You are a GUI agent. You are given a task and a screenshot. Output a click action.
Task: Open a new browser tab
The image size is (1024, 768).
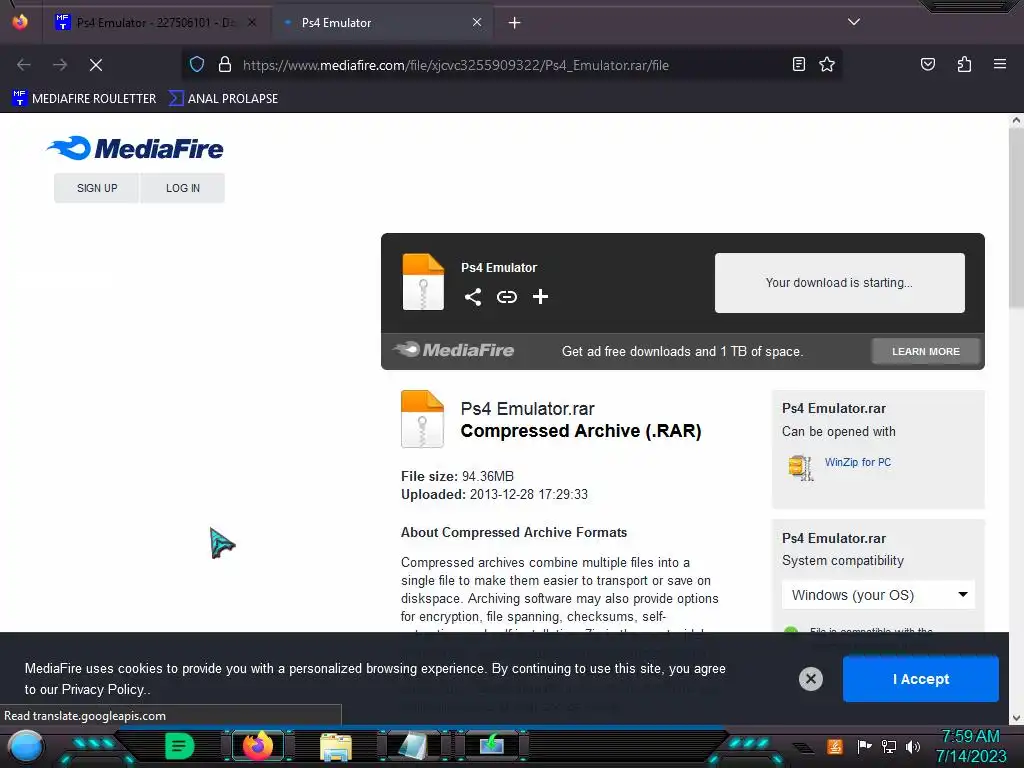[515, 23]
